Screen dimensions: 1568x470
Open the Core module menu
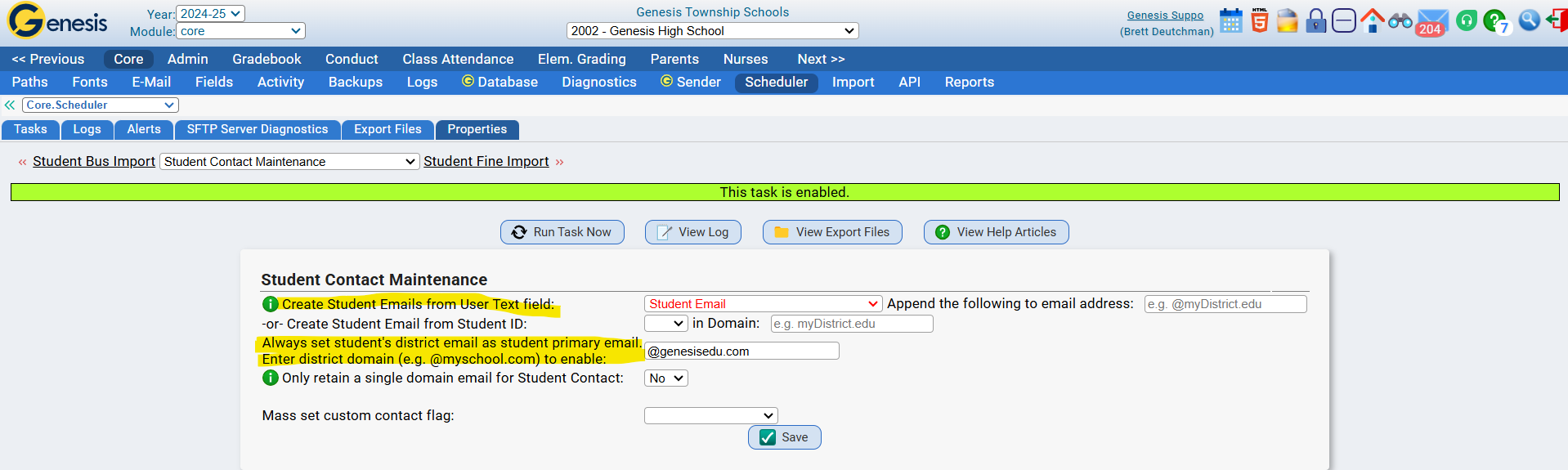point(128,59)
